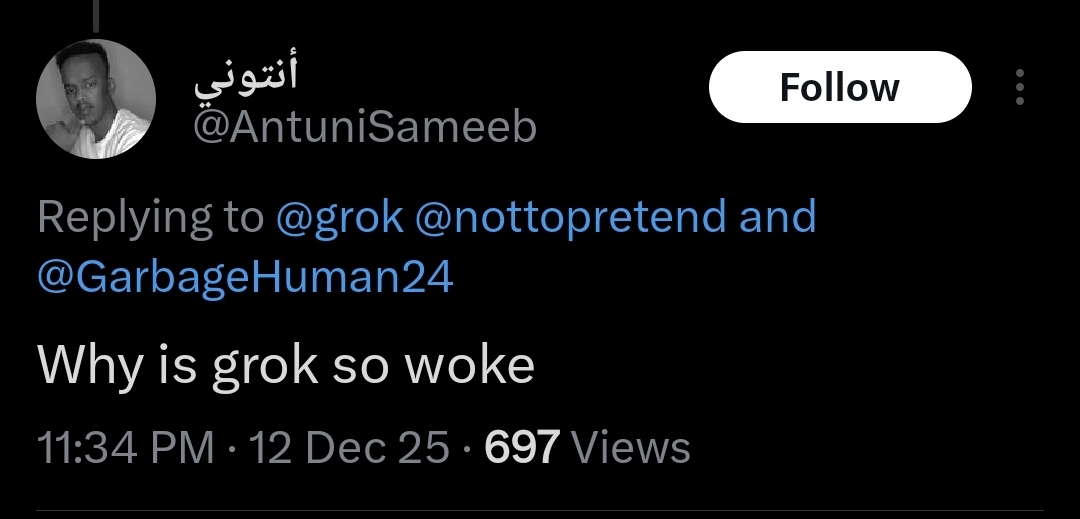Click the 697 view count number
Screen dimensions: 1080x519
tap(521, 447)
